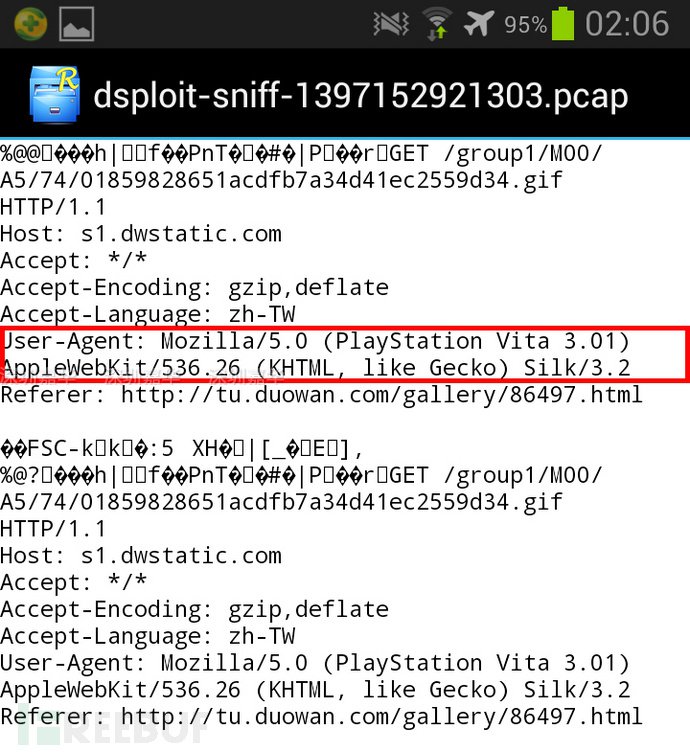This screenshot has width=690, height=752.
Task: Tap the 95% battery percentage
Action: 525,24
